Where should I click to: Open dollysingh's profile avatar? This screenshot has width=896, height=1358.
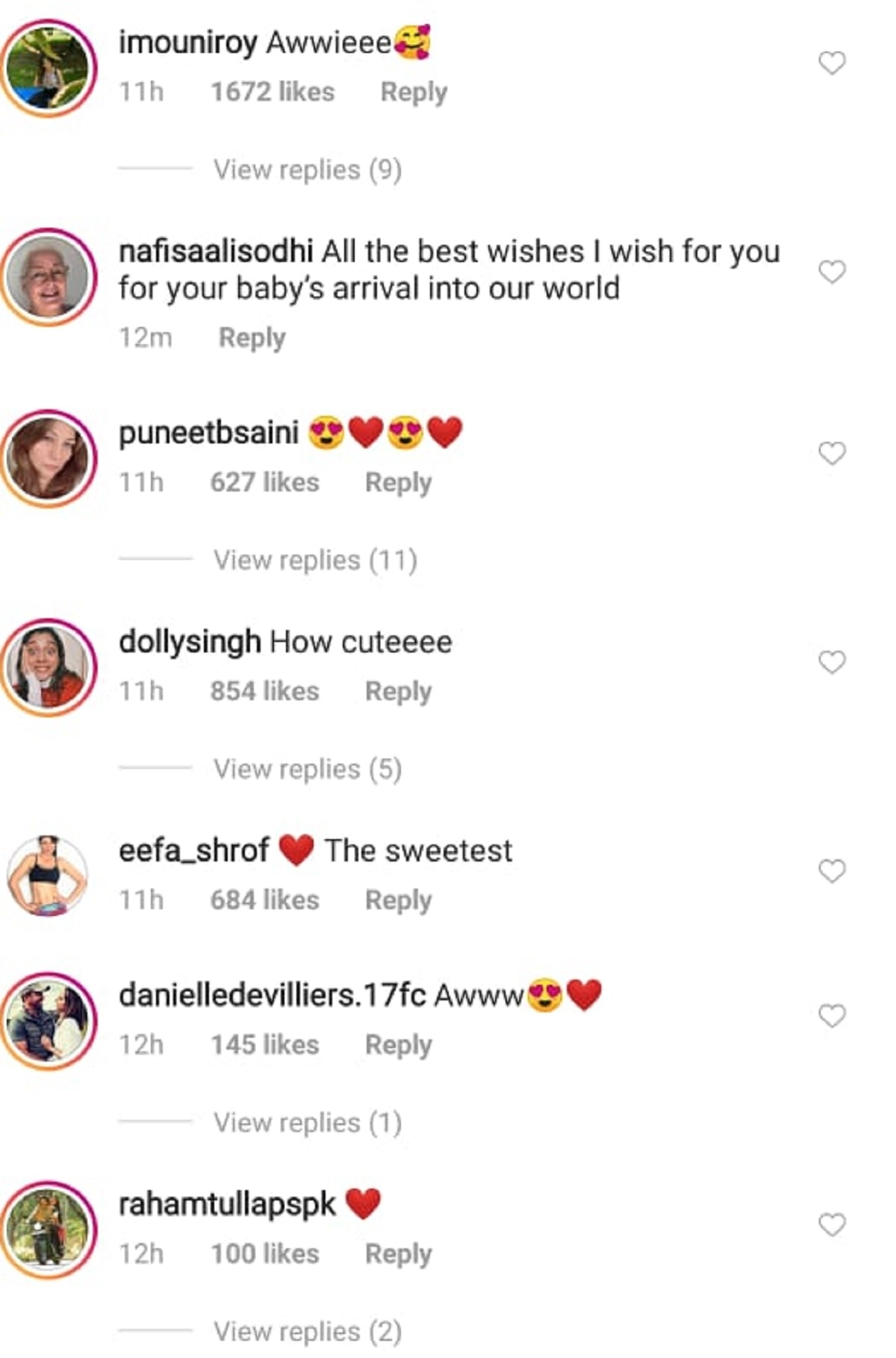click(x=49, y=667)
